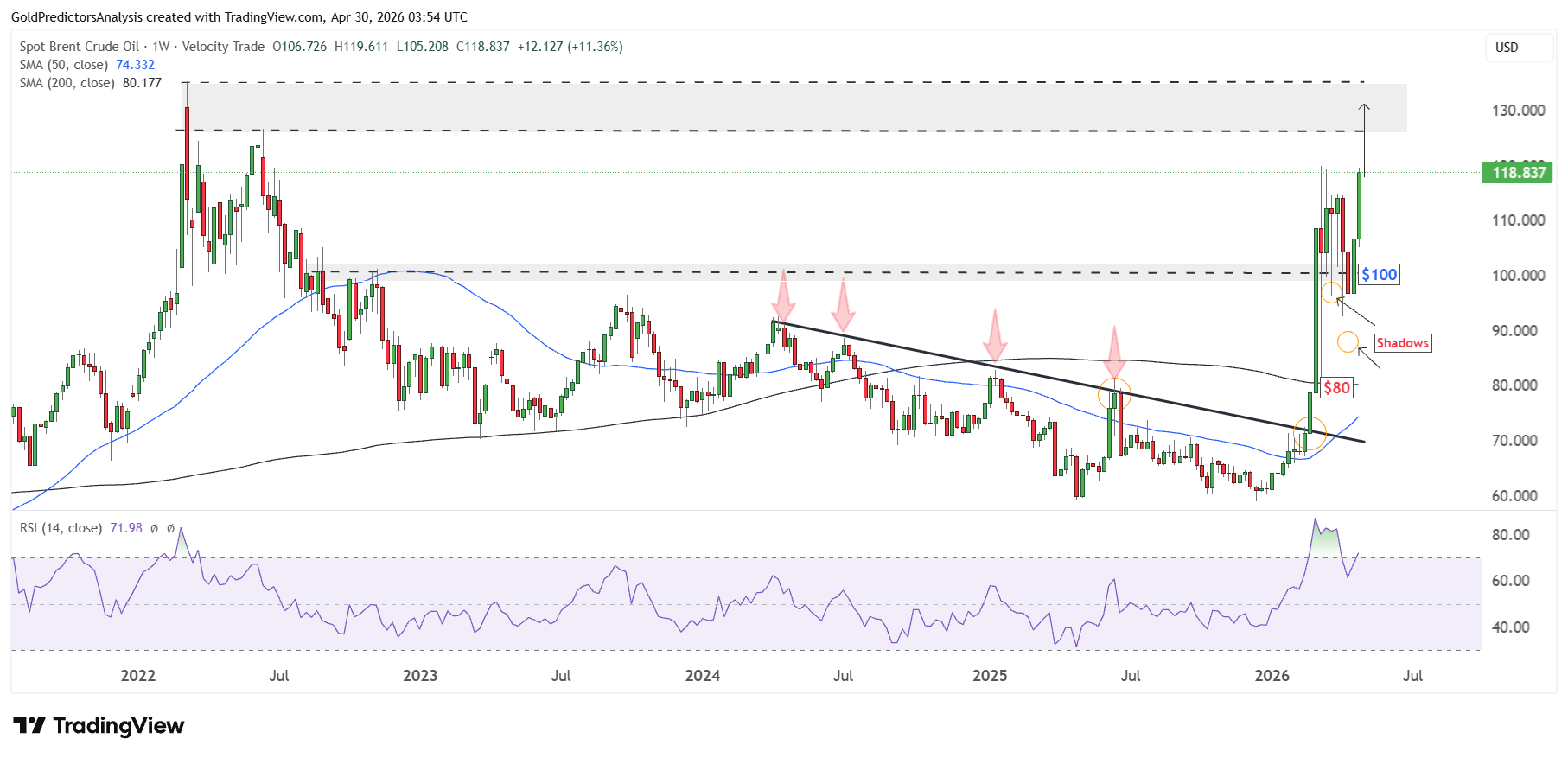Click the 2026 year on time axis
The width and height of the screenshot is (1568, 758).
(1272, 676)
